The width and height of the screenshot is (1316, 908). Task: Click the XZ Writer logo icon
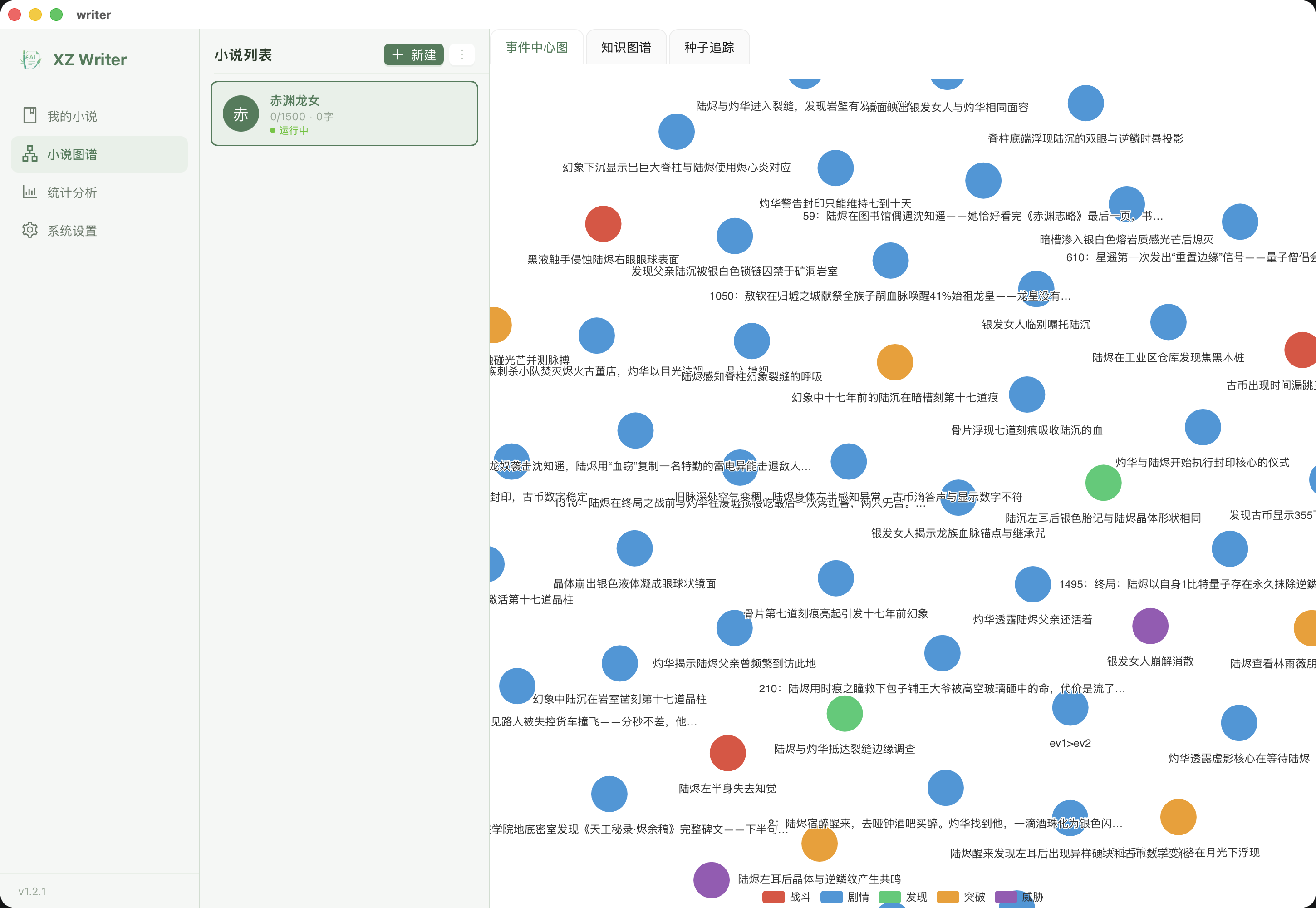tap(31, 59)
